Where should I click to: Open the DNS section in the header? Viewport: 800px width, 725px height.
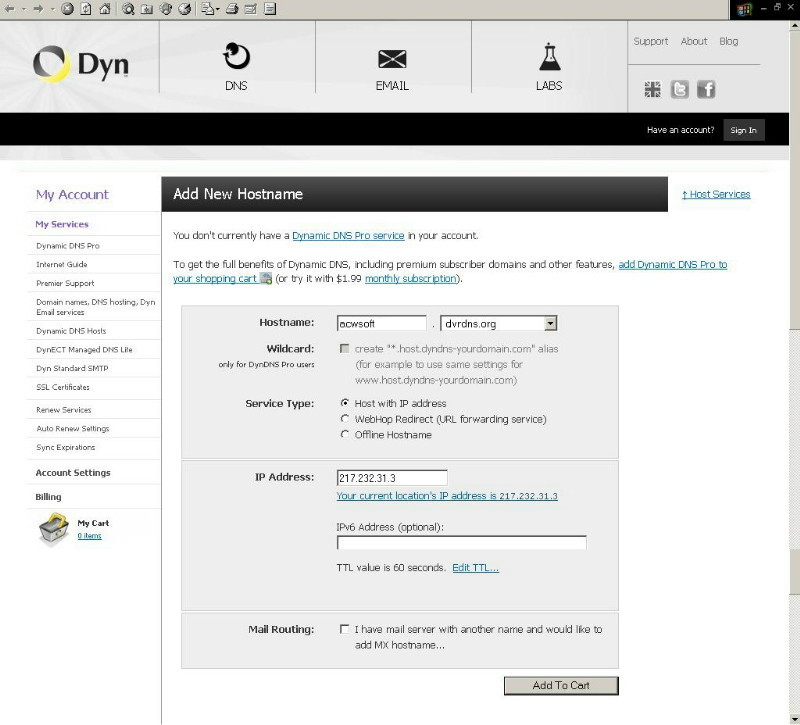tap(237, 66)
